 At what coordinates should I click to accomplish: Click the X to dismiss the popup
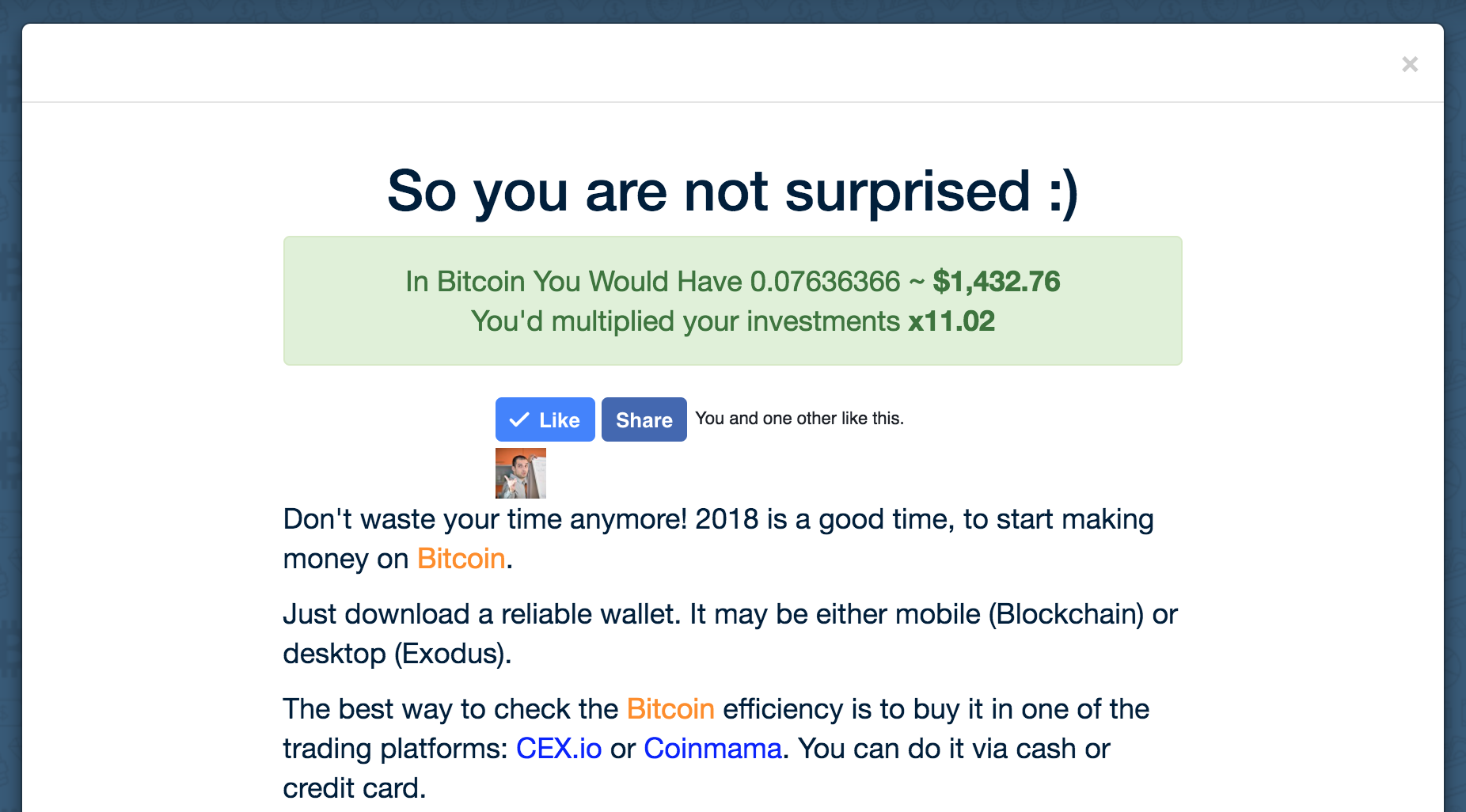[1410, 64]
